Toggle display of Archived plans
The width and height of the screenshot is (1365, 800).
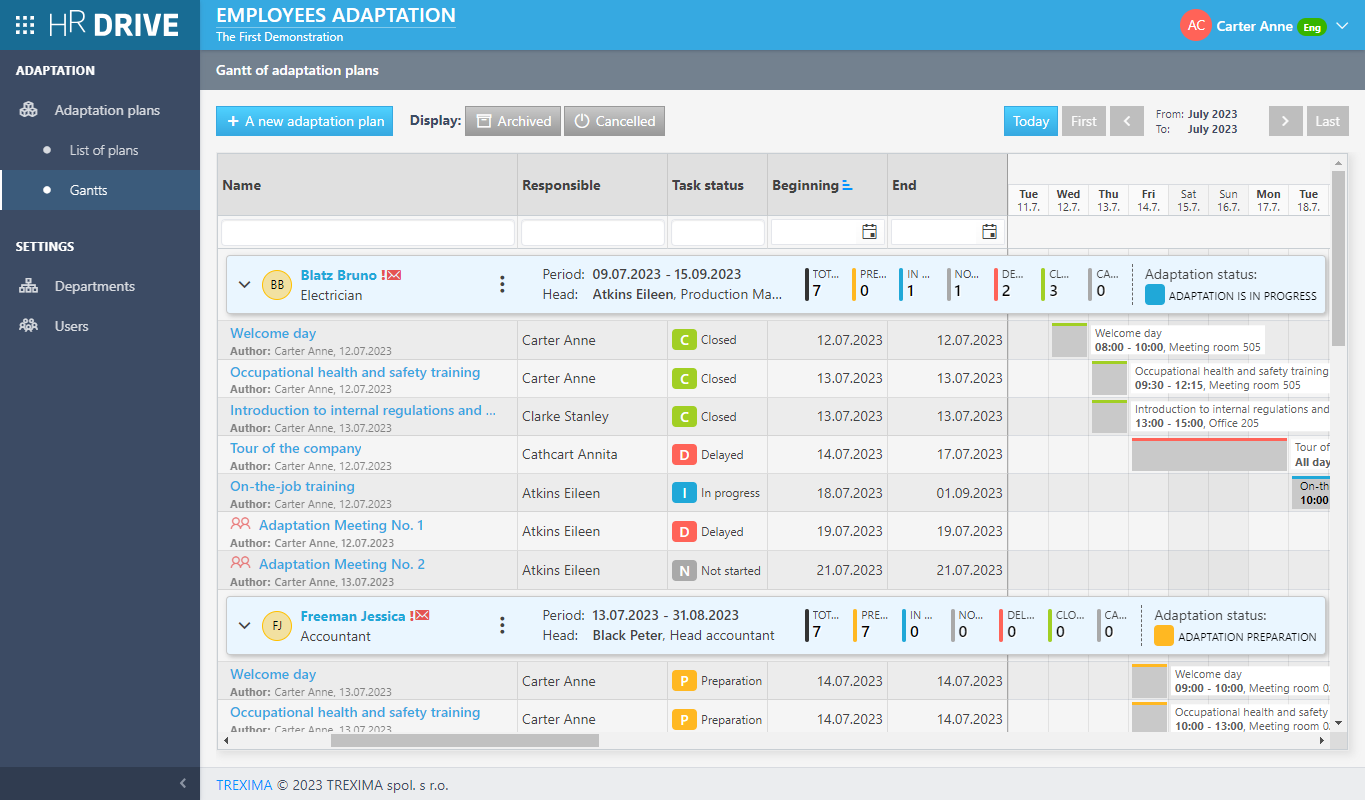[x=512, y=120]
